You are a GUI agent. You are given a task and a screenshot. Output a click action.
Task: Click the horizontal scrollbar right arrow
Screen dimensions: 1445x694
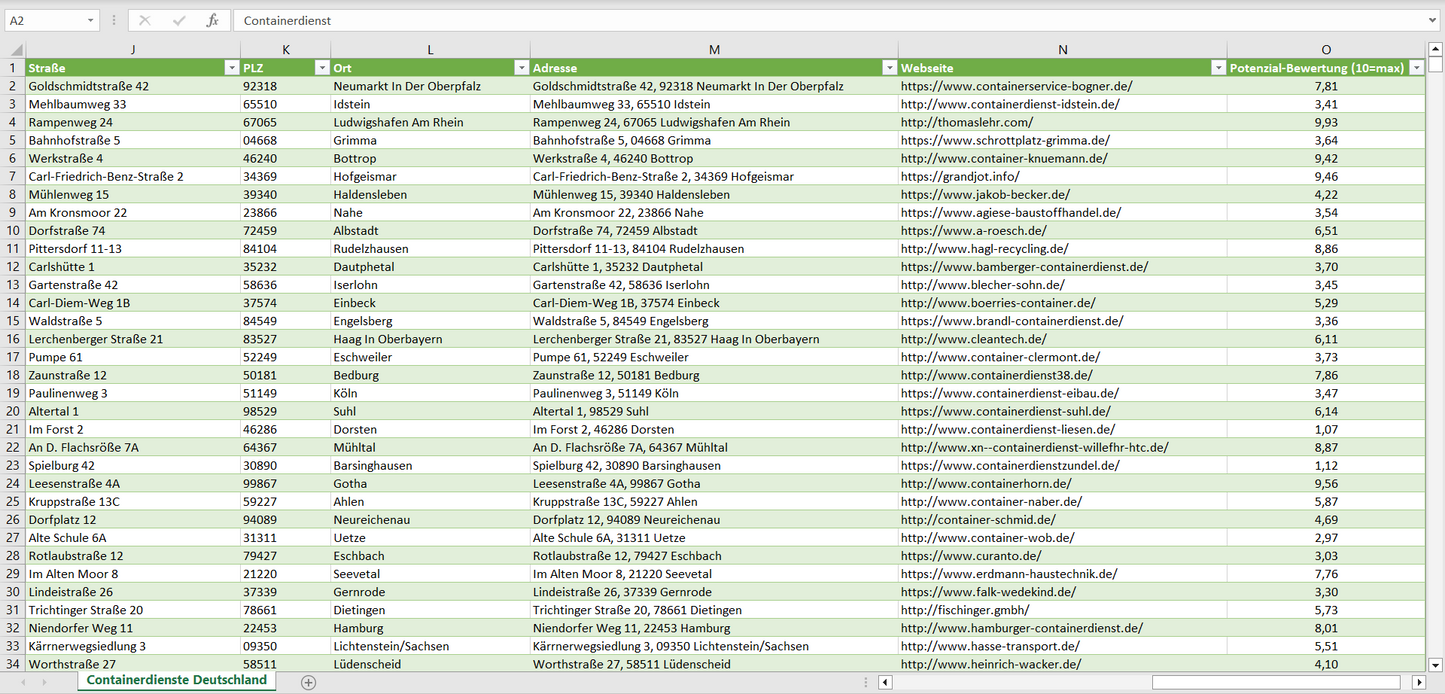[x=1418, y=682]
